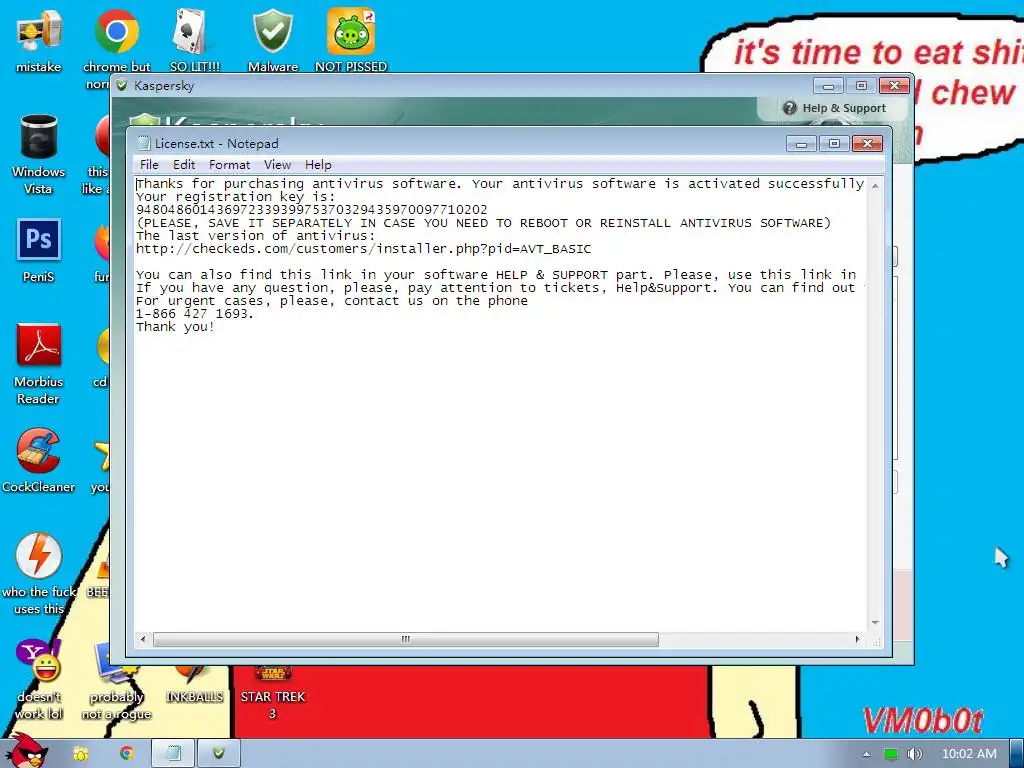Click Notepad vertical scroll down arrow
Image resolution: width=1024 pixels, height=768 pixels.
[875, 623]
